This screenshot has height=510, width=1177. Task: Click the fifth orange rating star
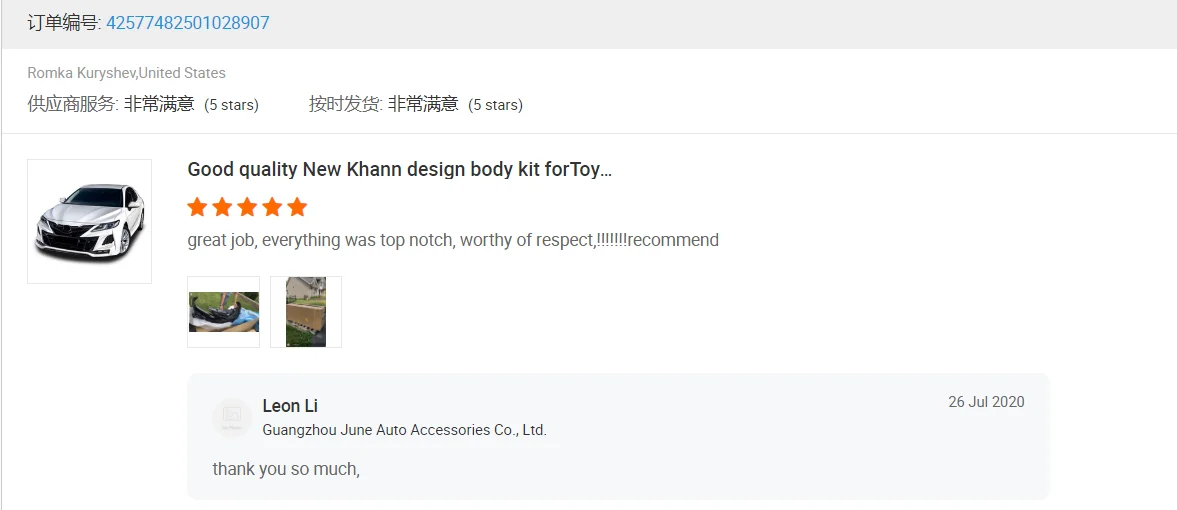297,207
